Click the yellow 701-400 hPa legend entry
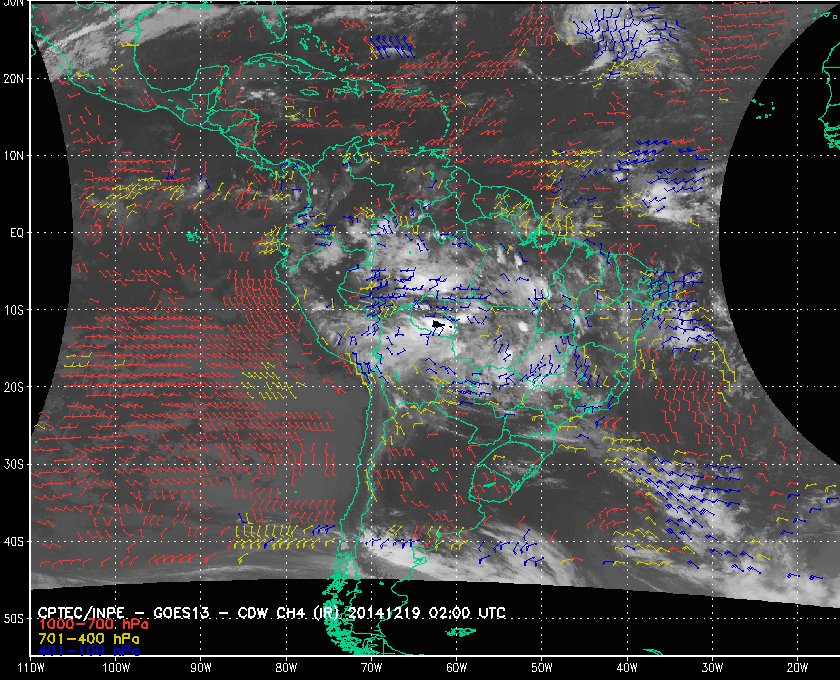Viewport: 840px width, 680px height. click(88, 639)
